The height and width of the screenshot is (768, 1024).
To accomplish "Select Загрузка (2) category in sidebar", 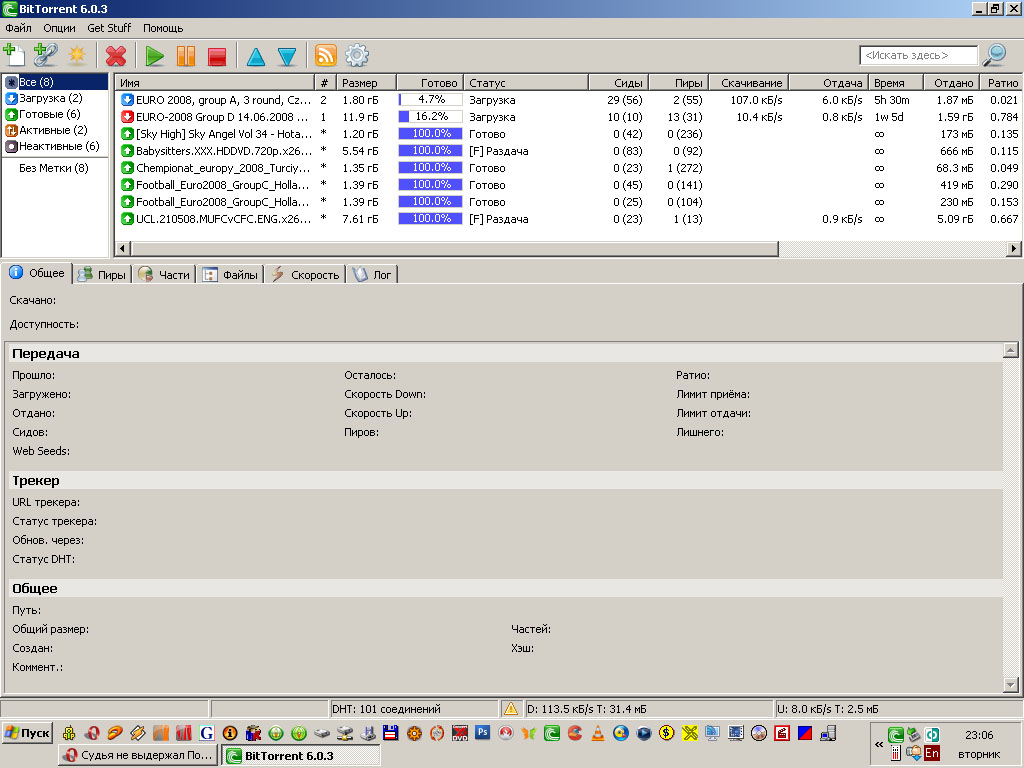I will 50,98.
